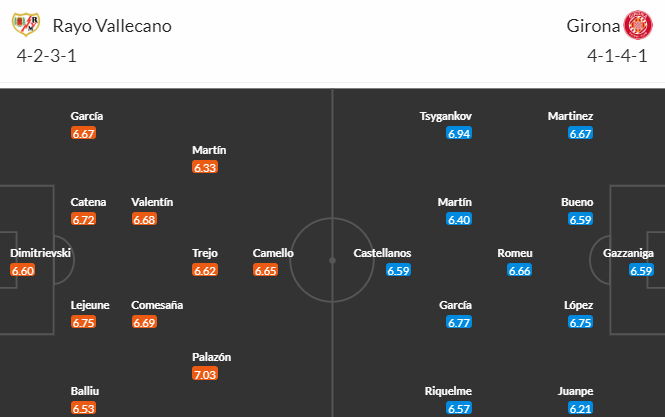Click Gazzaniga's 6.59 rating badge
This screenshot has width=665, height=417.
[x=641, y=270]
